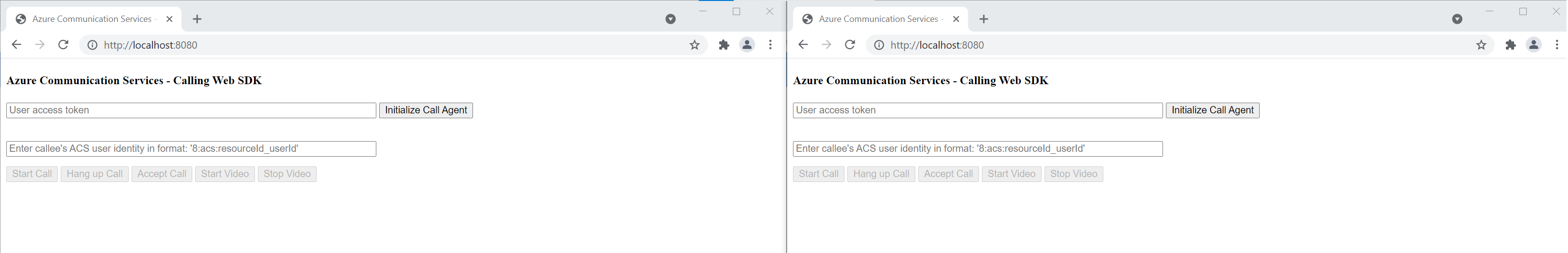Click the reload icon in the right browser
Viewport: 1568px width, 253px height.
click(850, 44)
